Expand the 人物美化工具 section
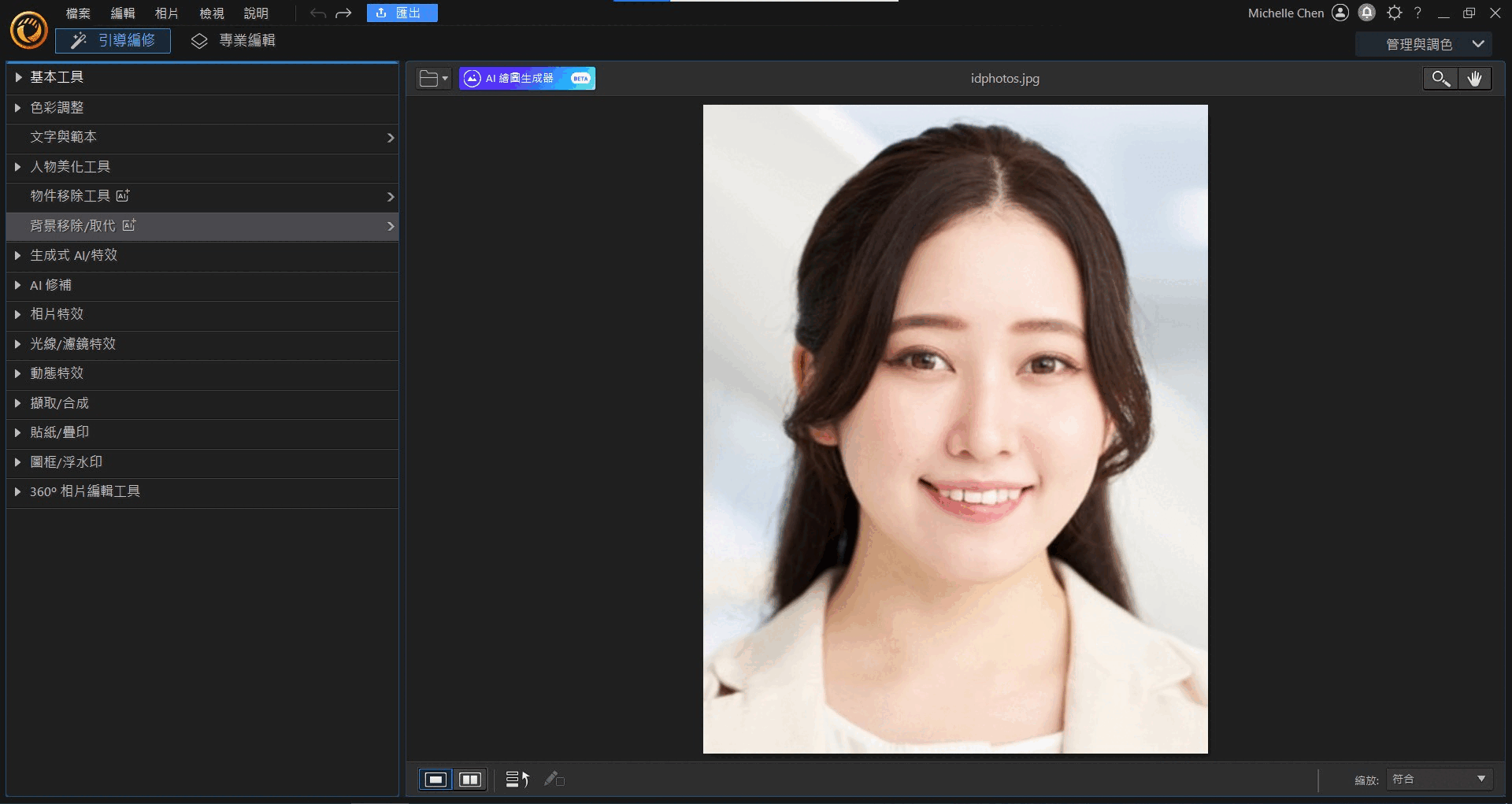The height and width of the screenshot is (804, 1512). tap(70, 167)
